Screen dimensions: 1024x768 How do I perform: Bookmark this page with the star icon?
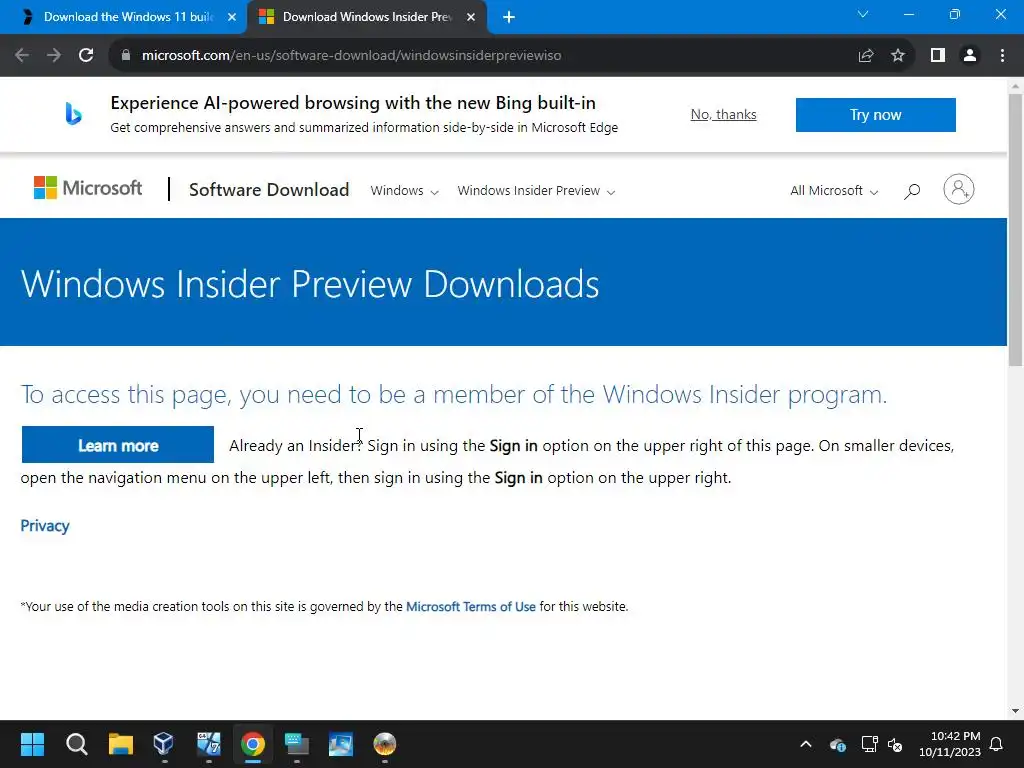pyautogui.click(x=898, y=56)
